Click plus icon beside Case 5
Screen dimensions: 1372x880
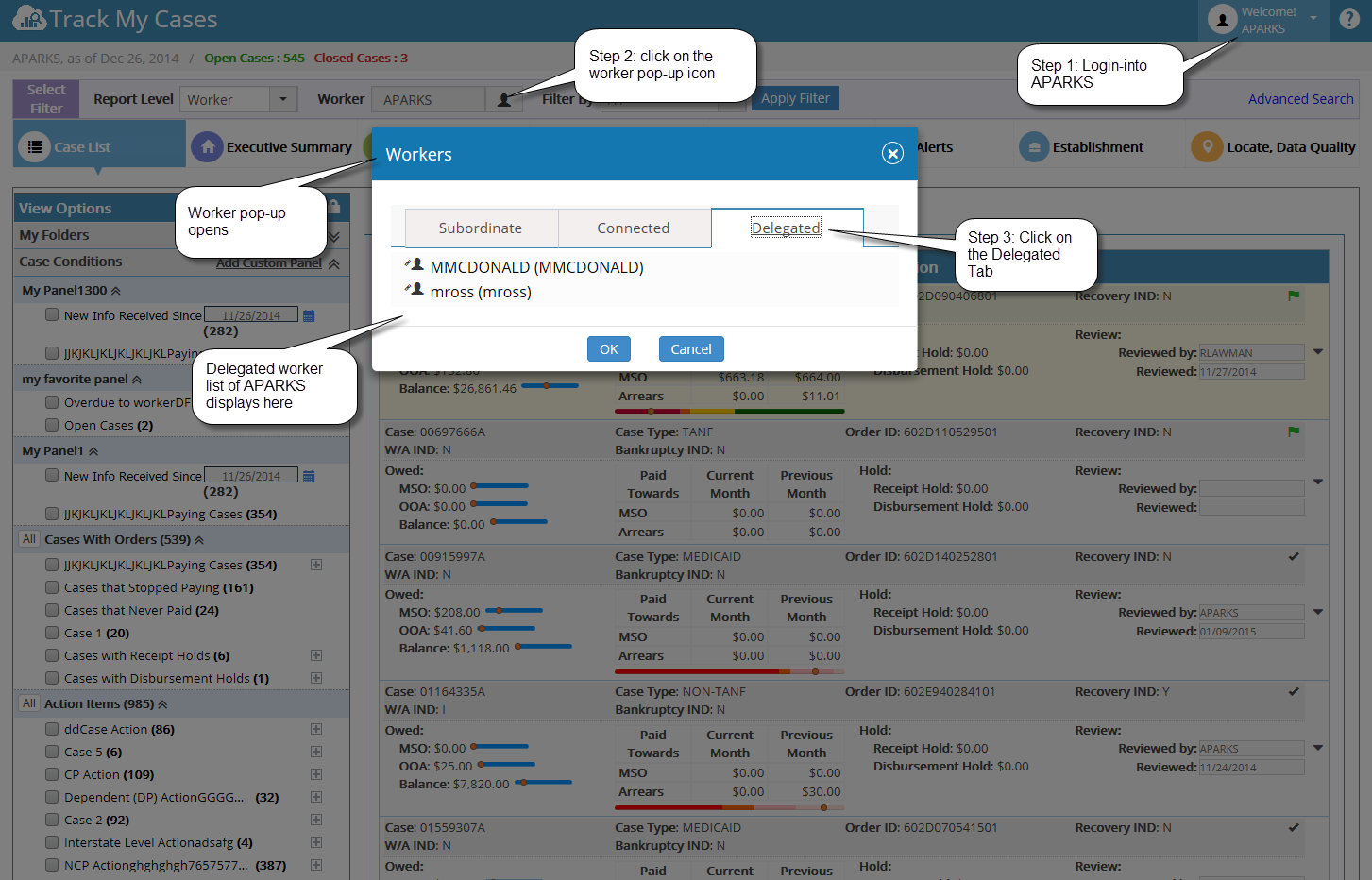pyautogui.click(x=316, y=752)
